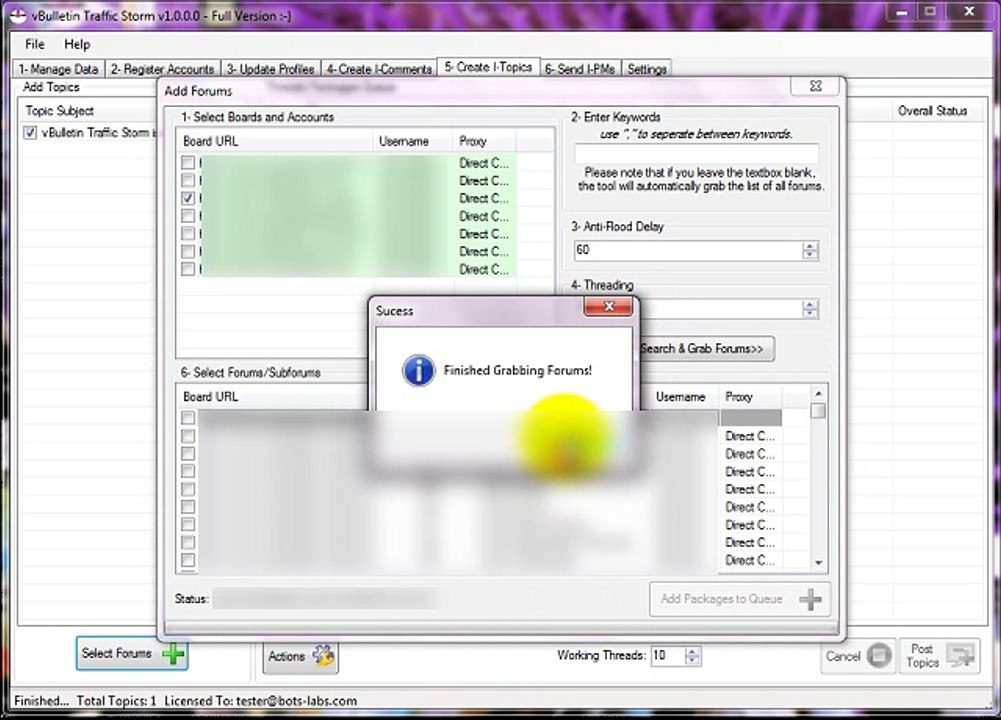The height and width of the screenshot is (720, 1001).
Task: Click the post icon on Post Topics
Action: coord(961,656)
